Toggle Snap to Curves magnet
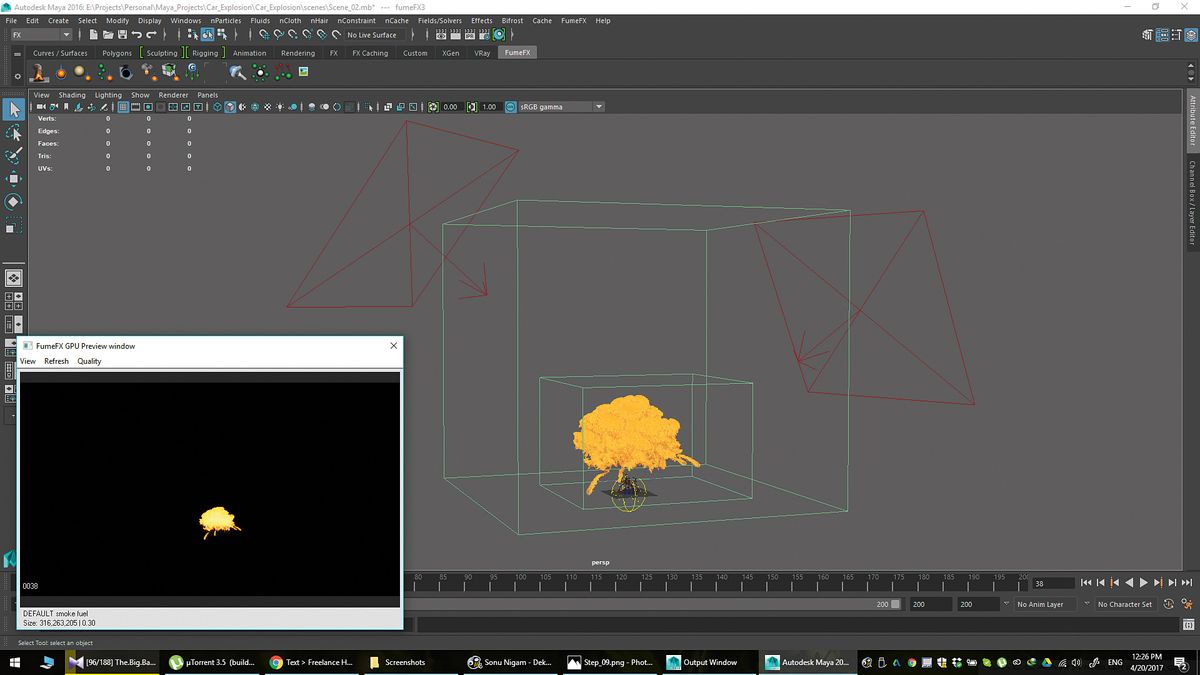Image resolution: width=1200 pixels, height=675 pixels. click(x=279, y=33)
